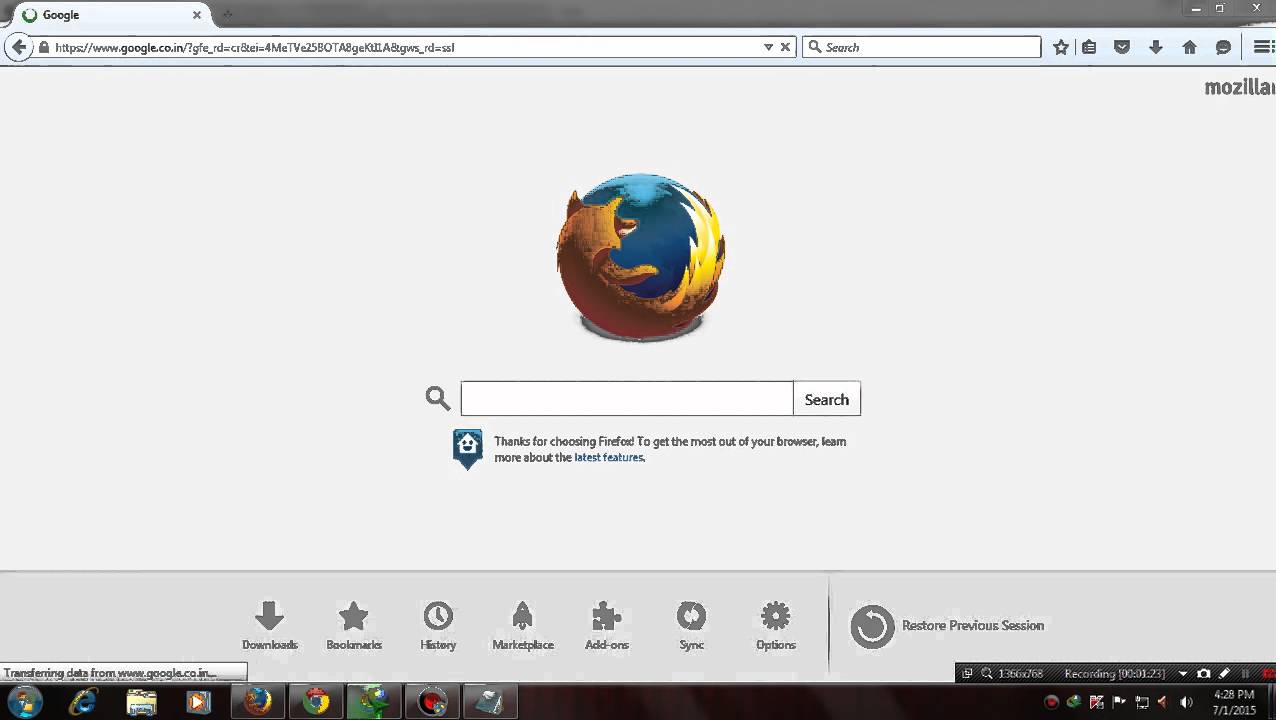Click the toolbar search magnifier icon
The width and height of the screenshot is (1276, 720).
[x=814, y=47]
